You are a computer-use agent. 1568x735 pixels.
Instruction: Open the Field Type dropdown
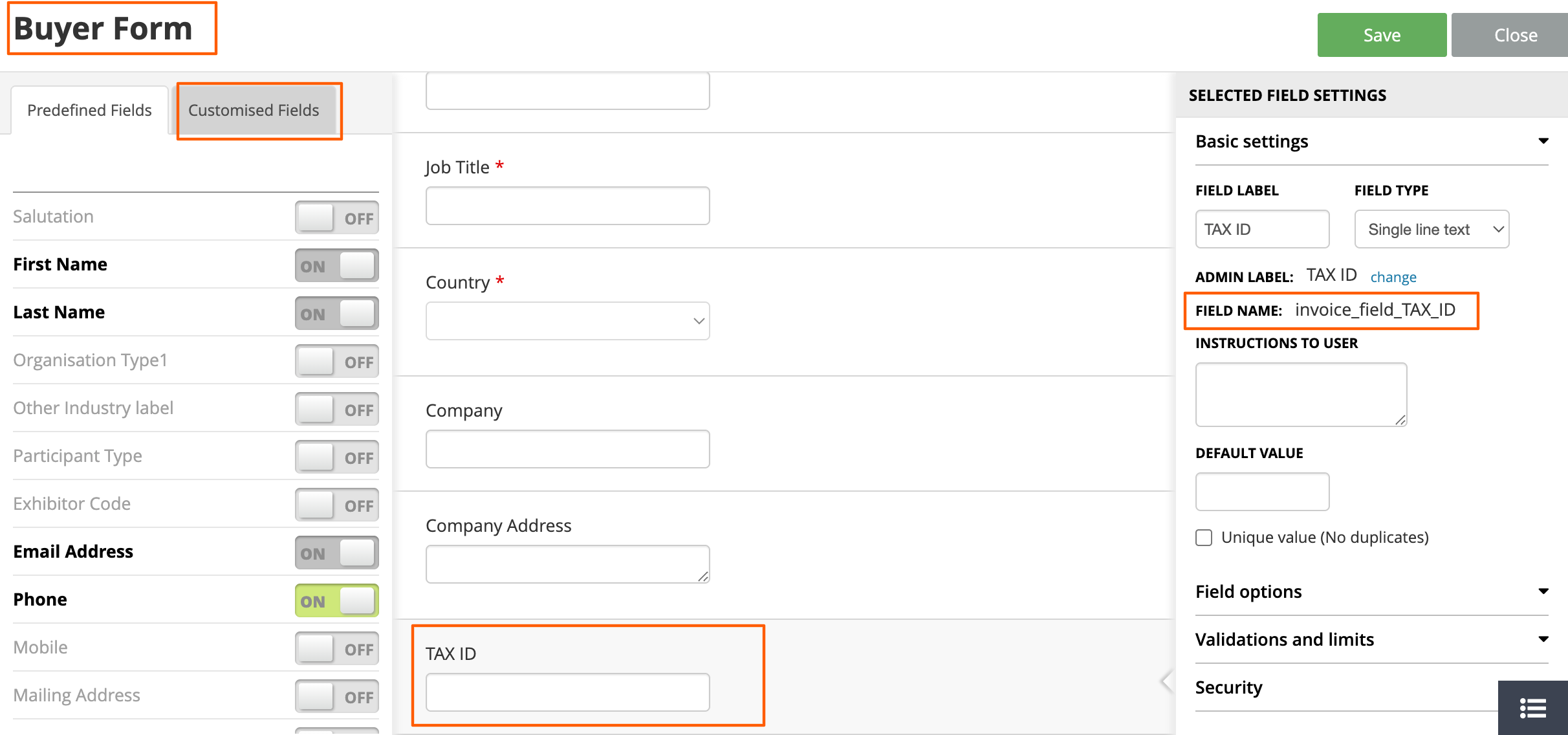click(x=1432, y=229)
